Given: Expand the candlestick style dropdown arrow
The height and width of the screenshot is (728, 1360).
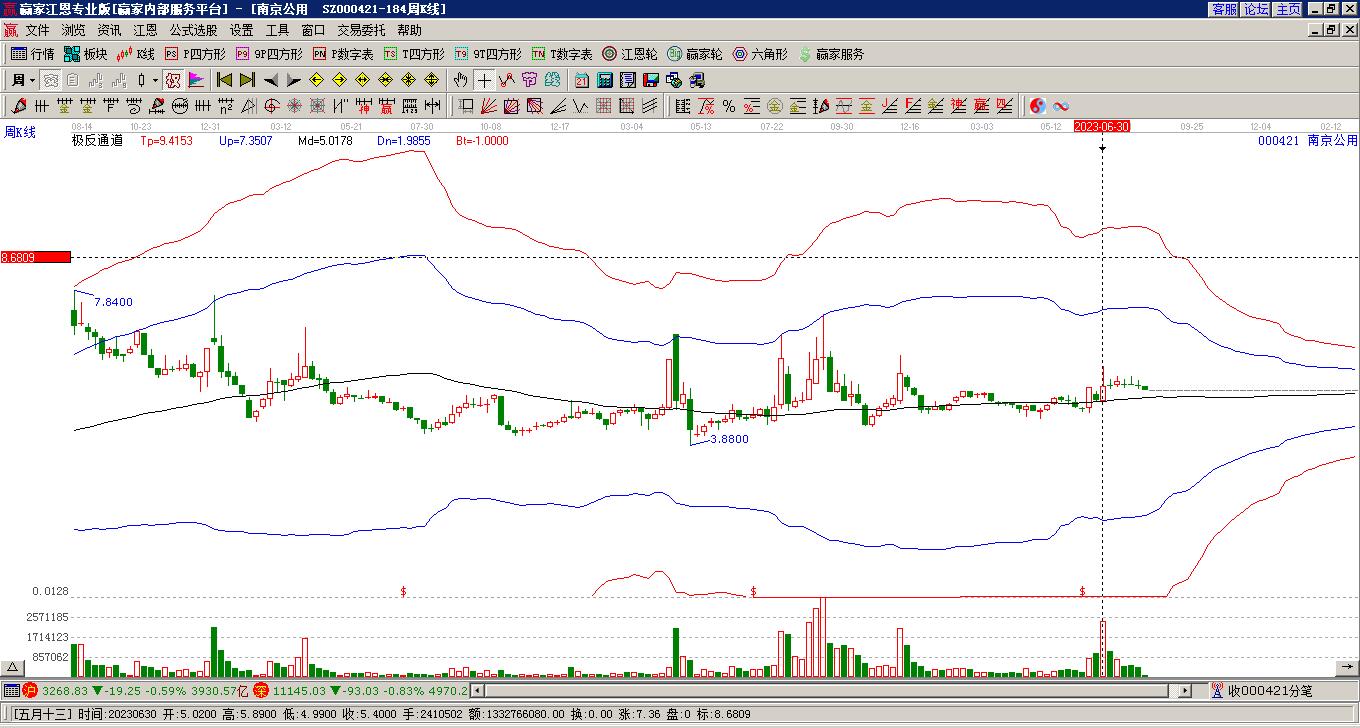Looking at the screenshot, I should point(155,80).
